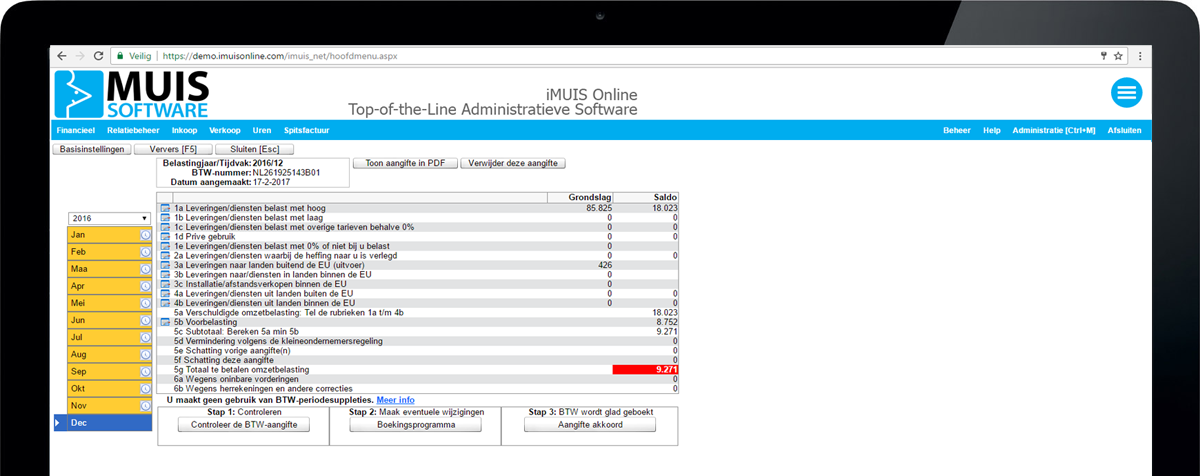Click the clock icon in the Nov row
This screenshot has height=476, width=1200.
click(x=145, y=406)
